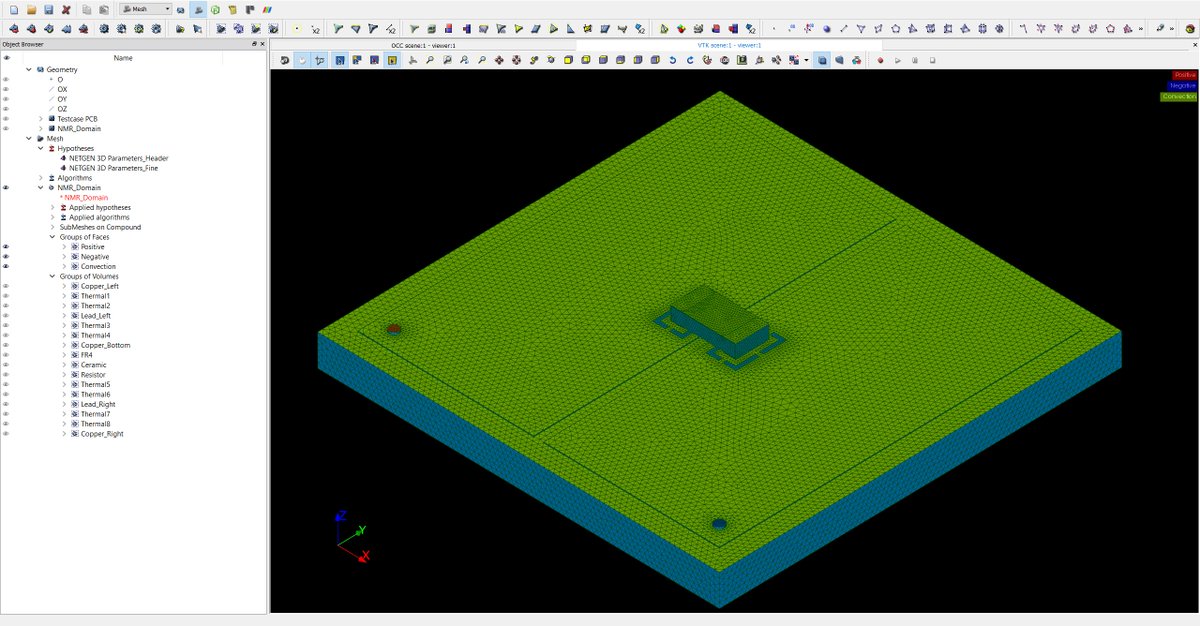Click the red Start Recording button
This screenshot has height=626, width=1200.
pyautogui.click(x=880, y=60)
